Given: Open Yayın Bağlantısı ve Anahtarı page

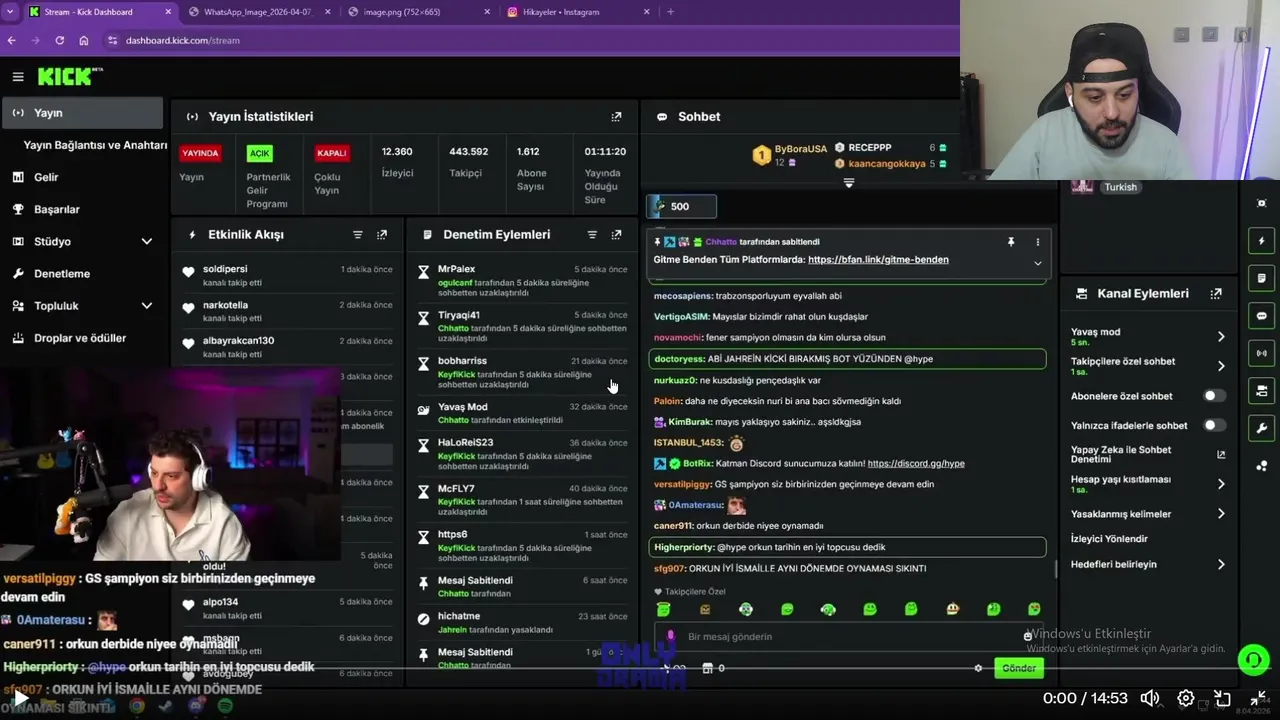Looking at the screenshot, I should [94, 145].
